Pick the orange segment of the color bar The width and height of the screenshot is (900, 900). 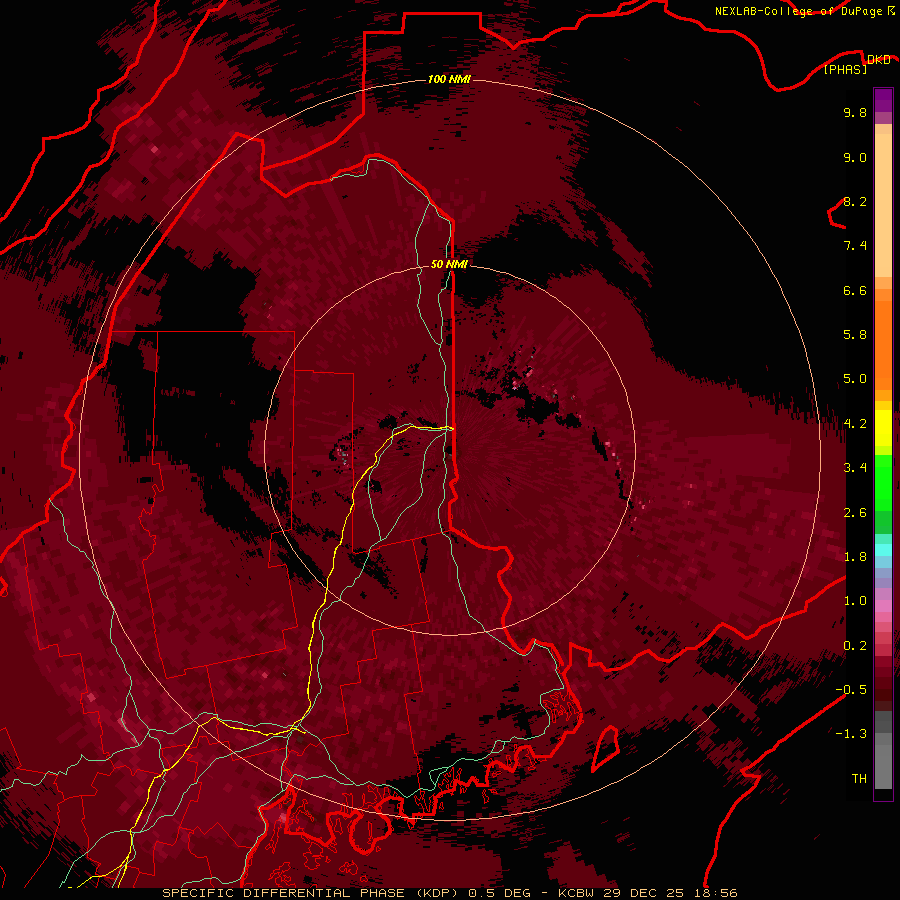[x=883, y=344]
